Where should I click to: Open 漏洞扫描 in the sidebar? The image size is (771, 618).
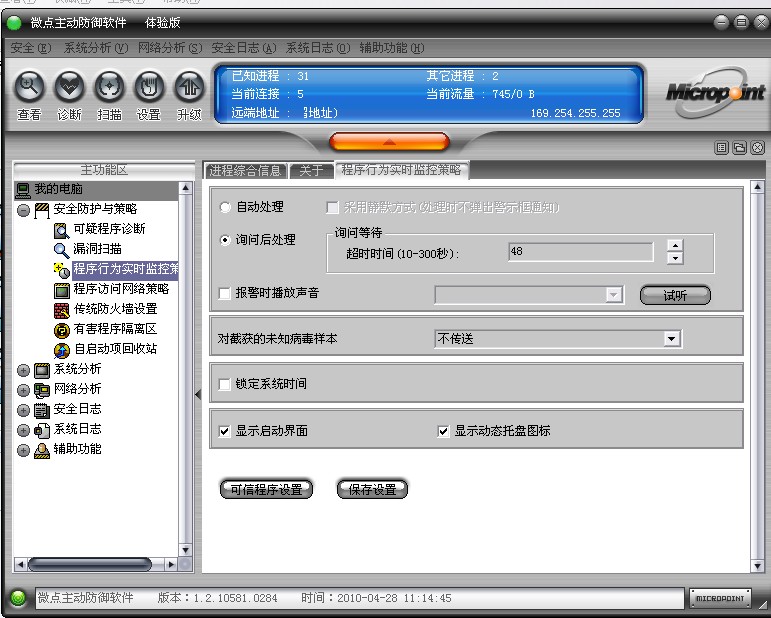point(97,249)
